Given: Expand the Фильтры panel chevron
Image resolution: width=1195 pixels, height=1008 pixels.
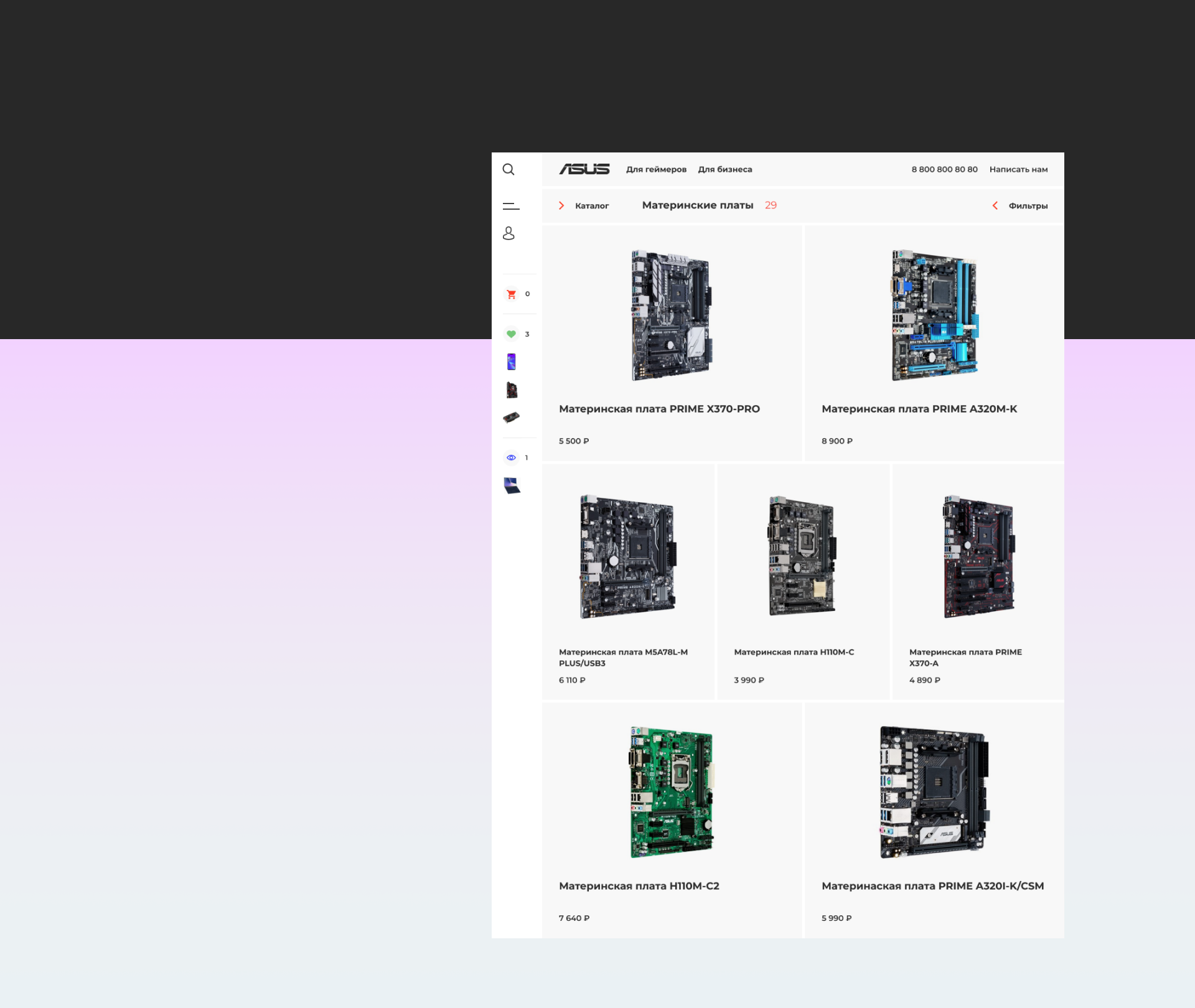Looking at the screenshot, I should [x=995, y=205].
